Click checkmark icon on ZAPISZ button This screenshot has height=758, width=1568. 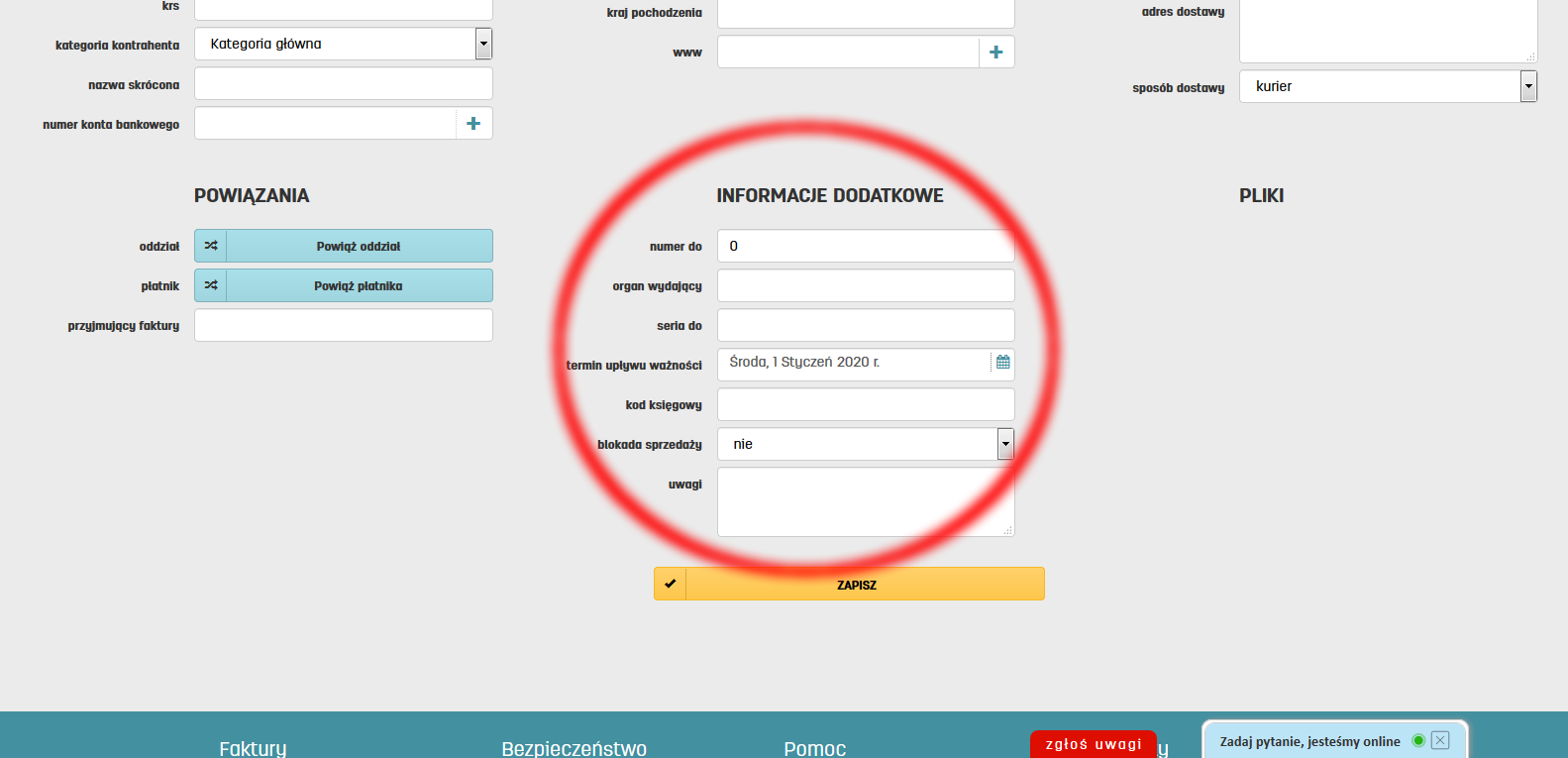tap(671, 584)
